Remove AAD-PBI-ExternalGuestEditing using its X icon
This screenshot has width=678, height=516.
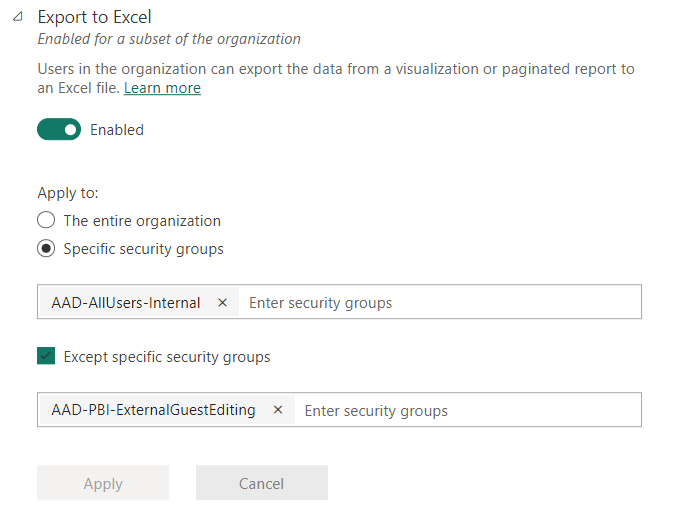pos(278,410)
